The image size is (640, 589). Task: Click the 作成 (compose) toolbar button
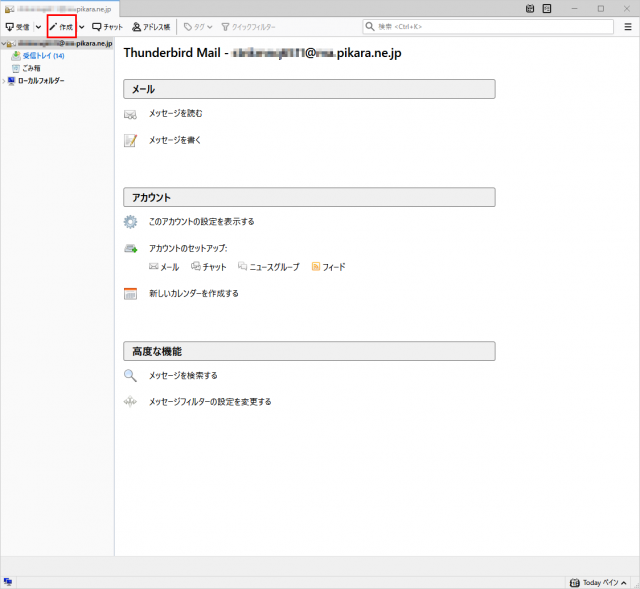point(61,26)
